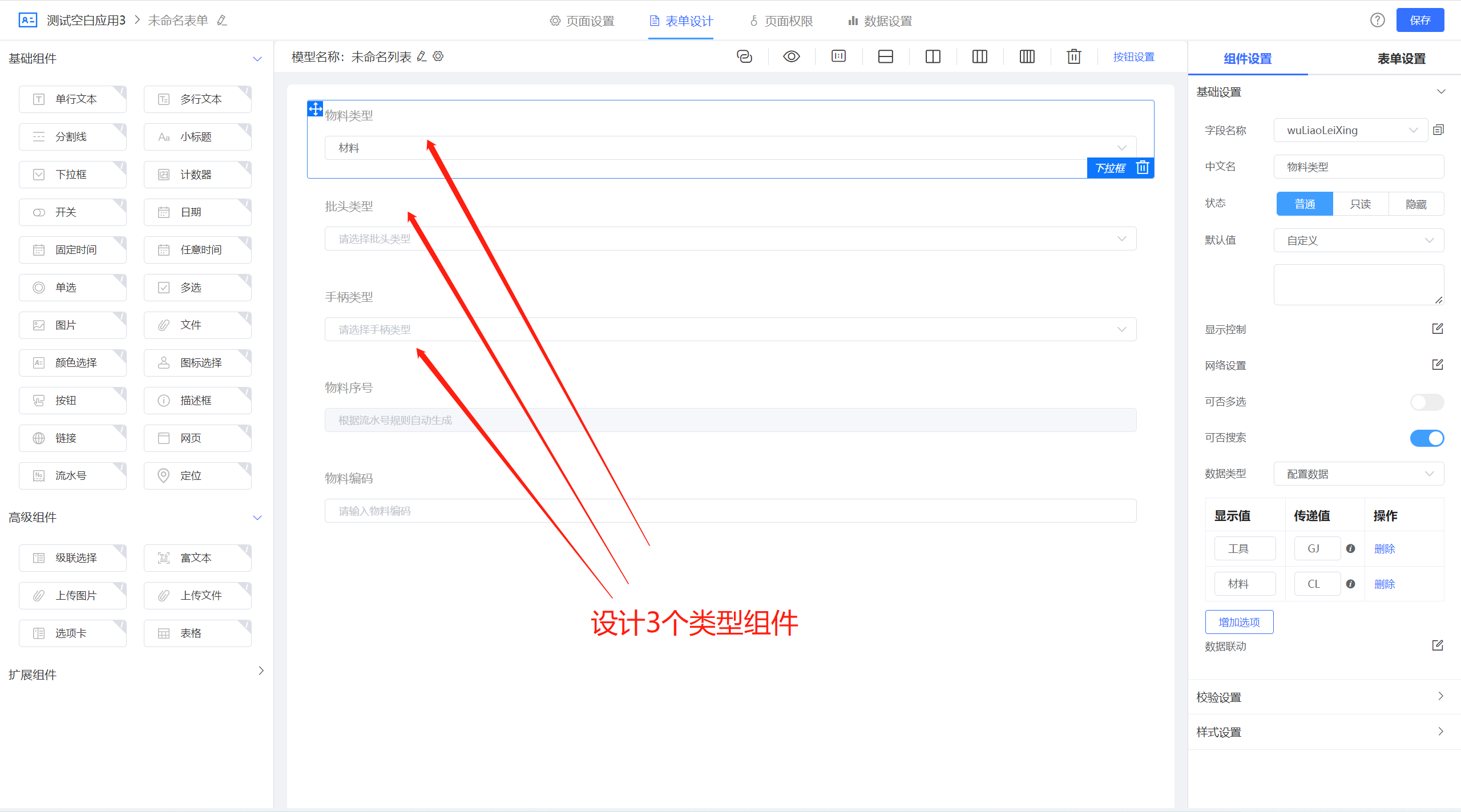Click the pencil icon next to 未命名表单
This screenshot has width=1461, height=812.
(222, 21)
